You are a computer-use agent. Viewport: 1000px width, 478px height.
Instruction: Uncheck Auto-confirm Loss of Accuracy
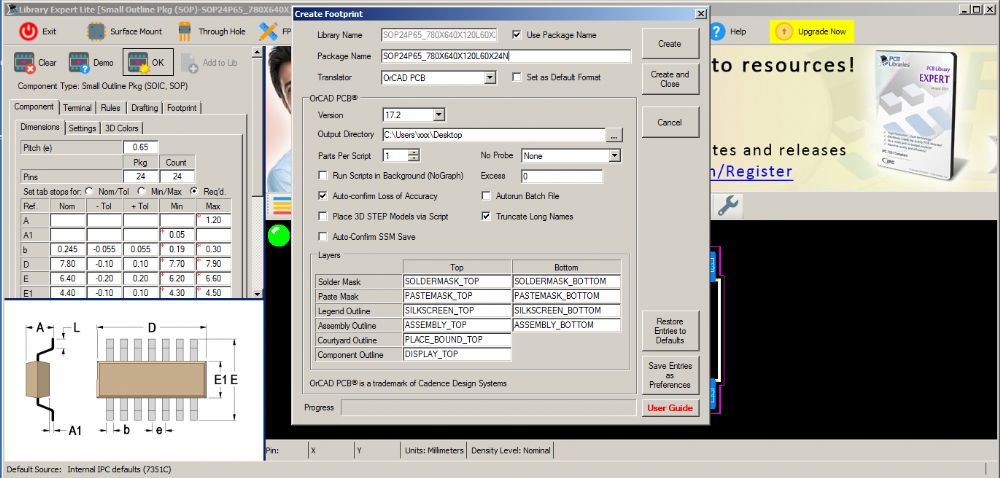coord(323,196)
